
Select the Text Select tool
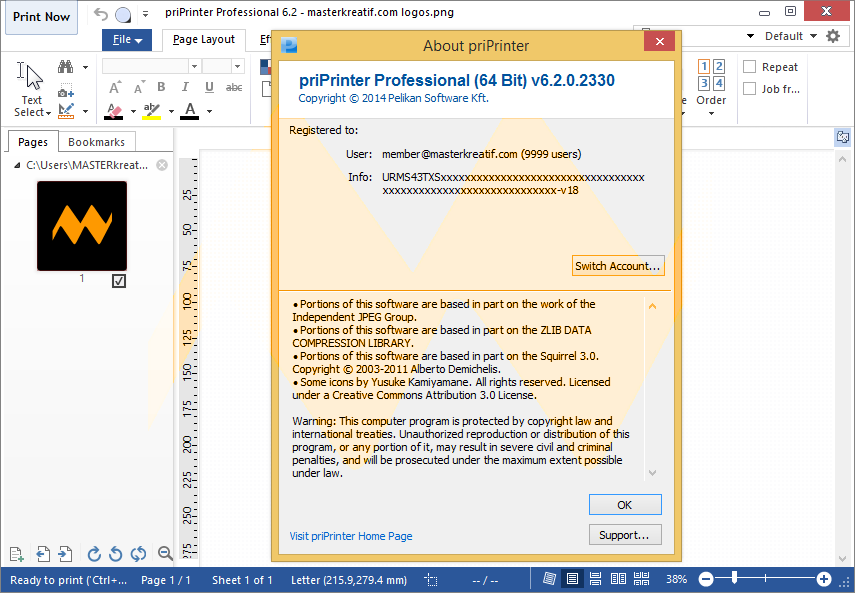coord(32,89)
